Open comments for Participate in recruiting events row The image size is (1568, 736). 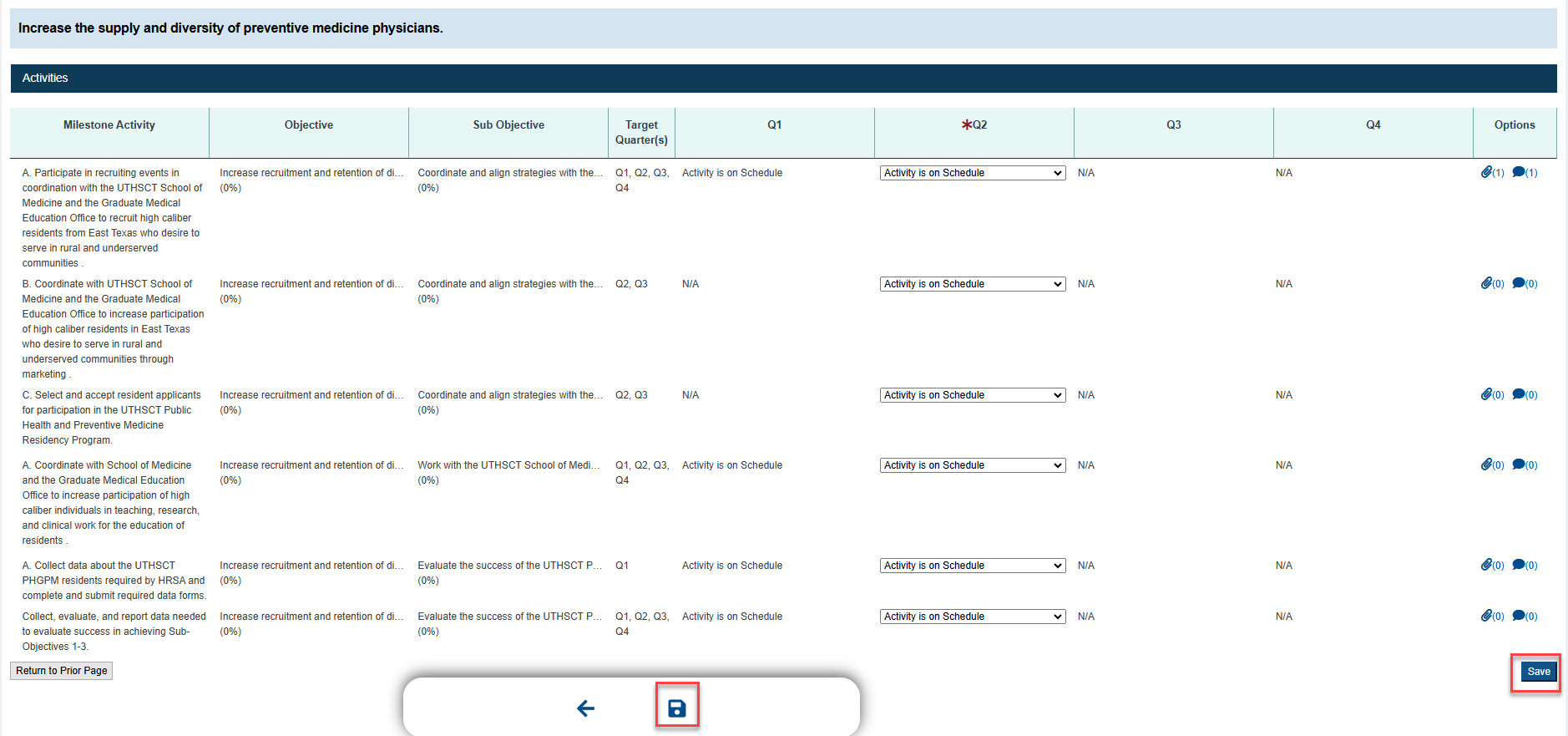click(x=1525, y=172)
